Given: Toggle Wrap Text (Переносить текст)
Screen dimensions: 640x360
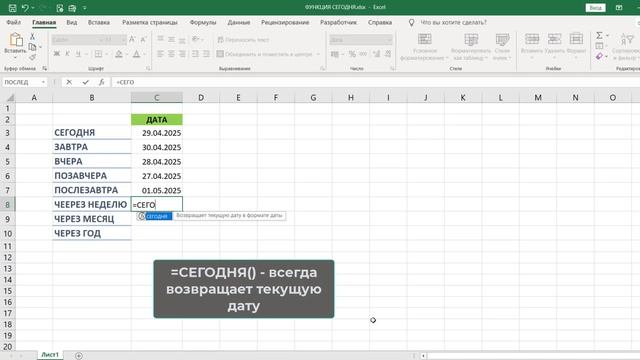Looking at the screenshot, I should coord(243,40).
